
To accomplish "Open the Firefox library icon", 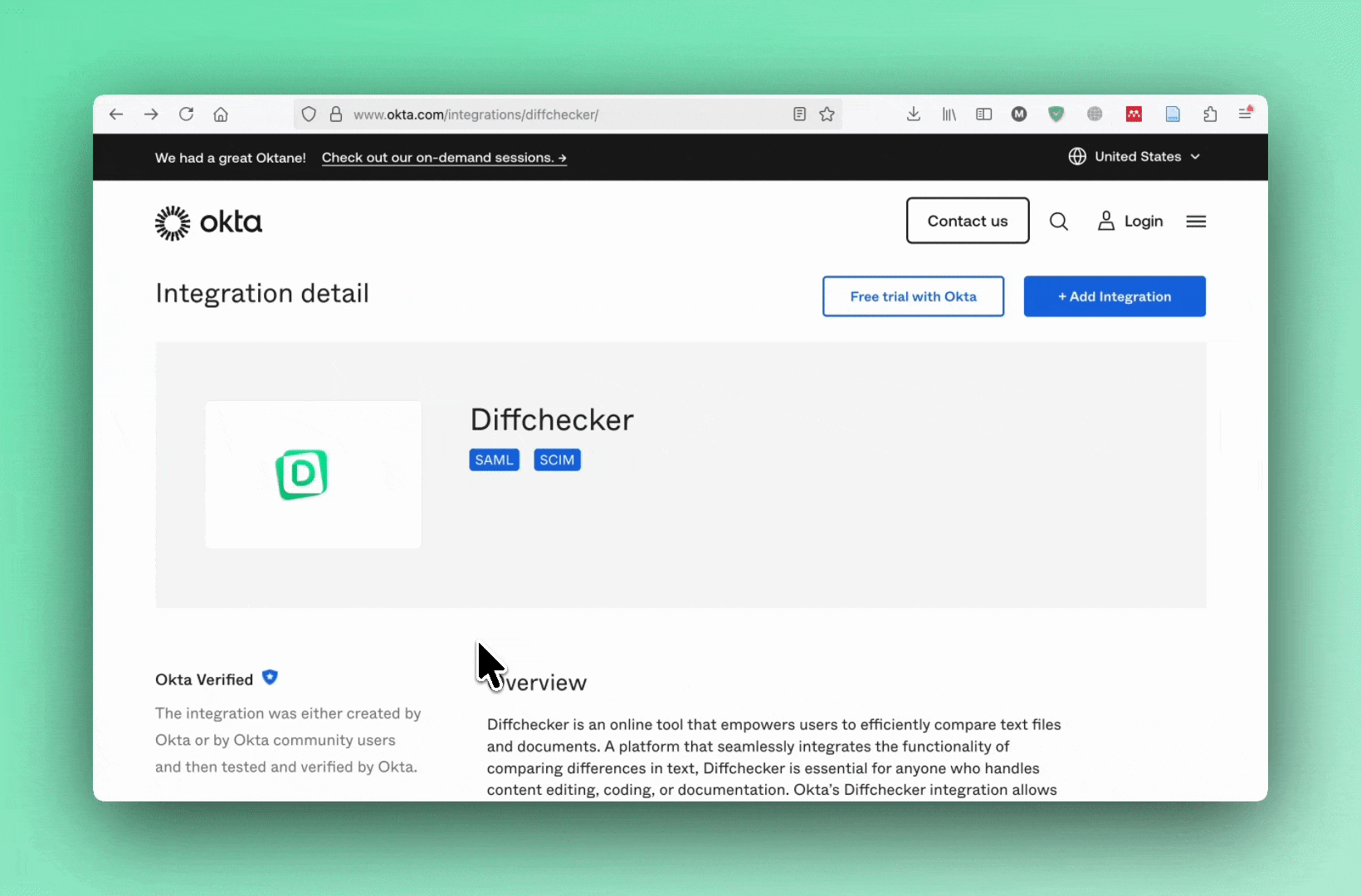I will coord(948,114).
